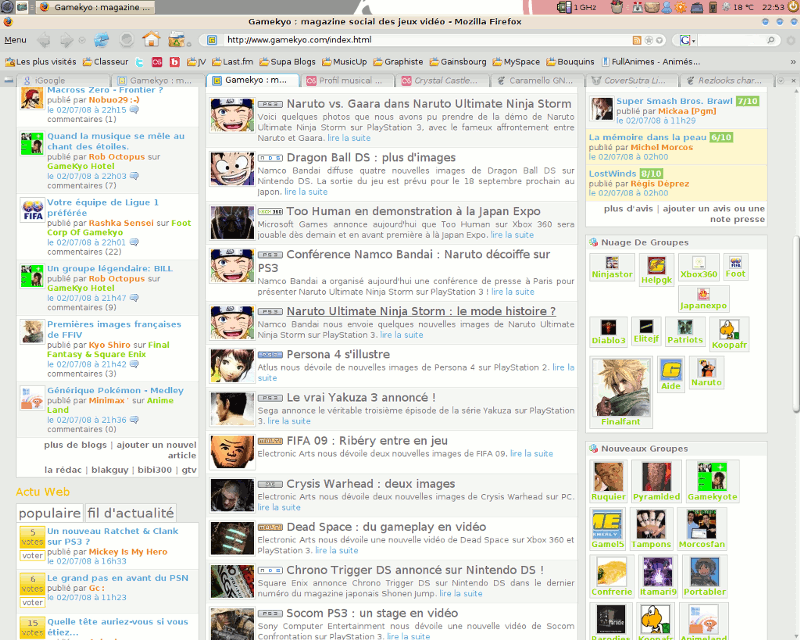
Task: Click the show desktop icon in the top panel
Action: [22, 7]
